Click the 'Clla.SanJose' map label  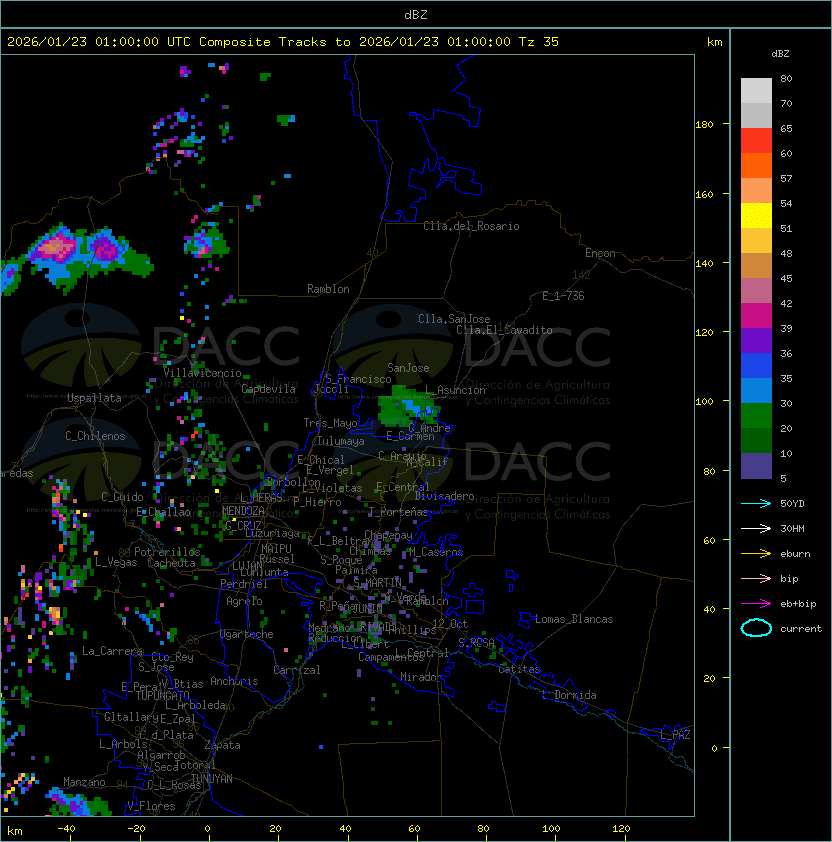[454, 319]
